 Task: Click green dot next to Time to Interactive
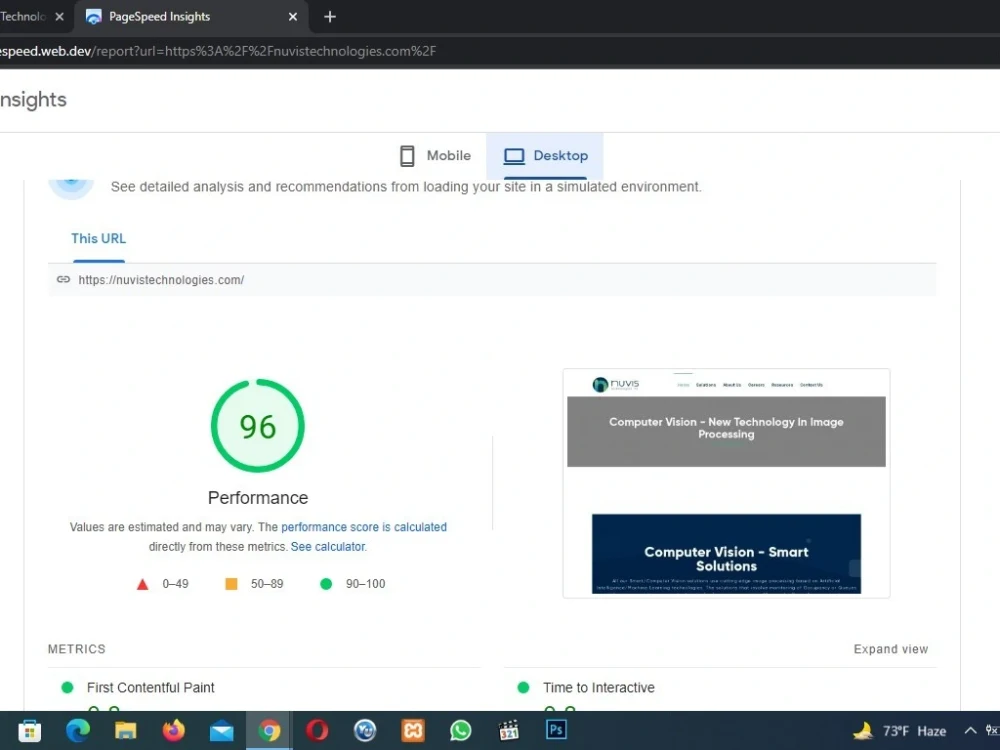[524, 688]
